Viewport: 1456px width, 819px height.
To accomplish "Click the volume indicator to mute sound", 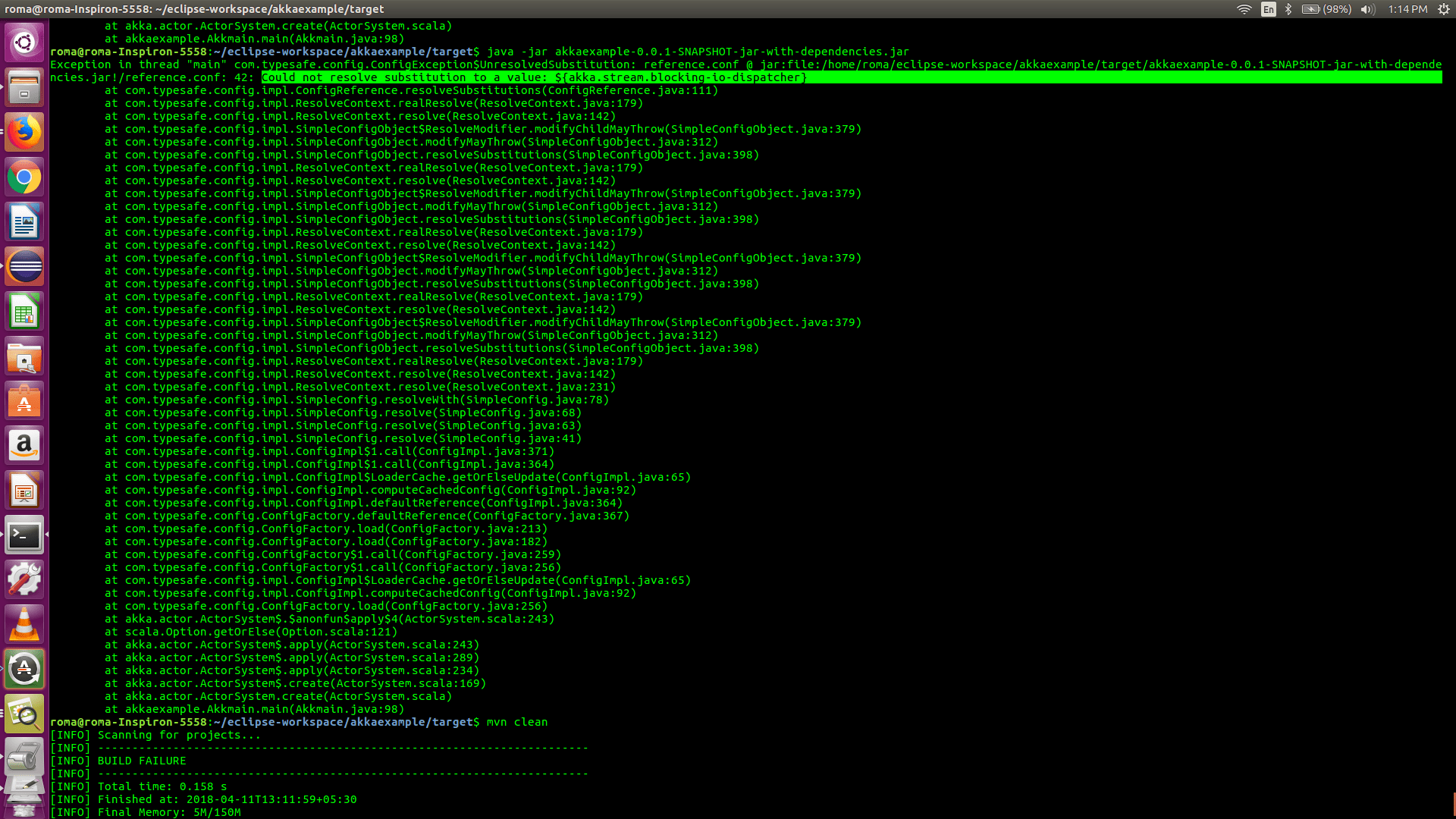I will click(x=1367, y=9).
